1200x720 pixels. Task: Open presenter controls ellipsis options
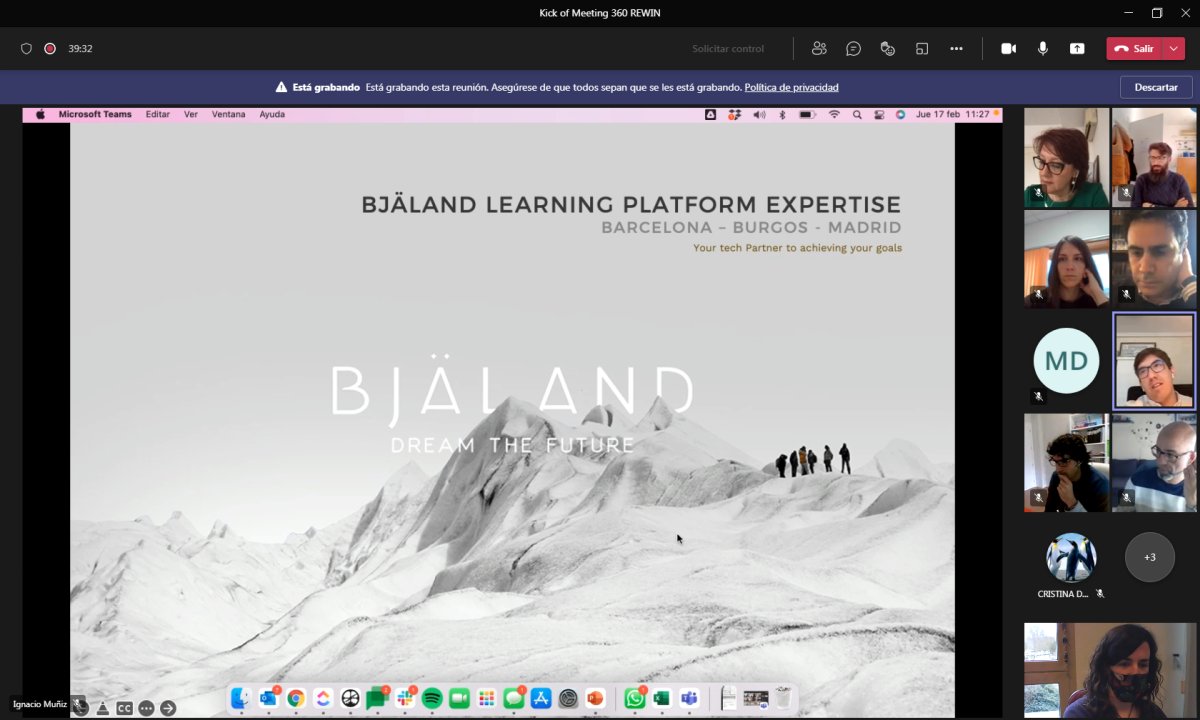pyautogui.click(x=146, y=708)
